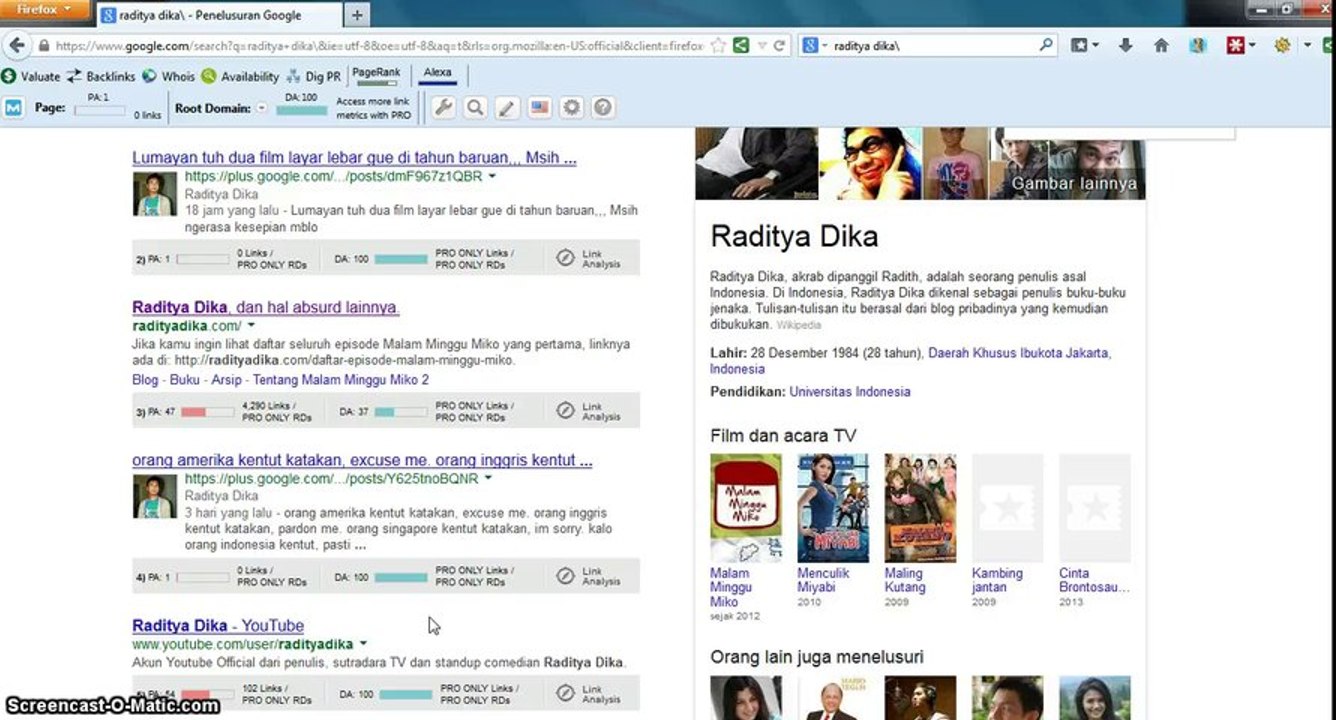Open the Downloads arrow icon

pos(1126,46)
